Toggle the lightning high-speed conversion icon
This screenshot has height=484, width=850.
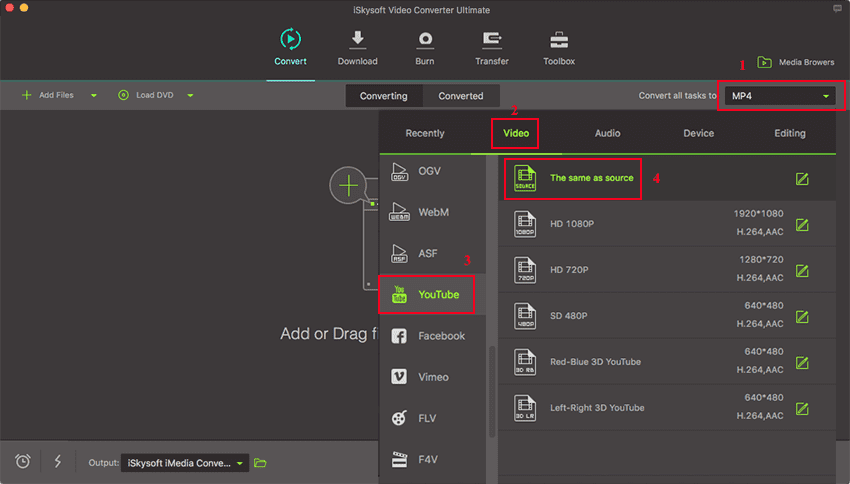pos(57,461)
